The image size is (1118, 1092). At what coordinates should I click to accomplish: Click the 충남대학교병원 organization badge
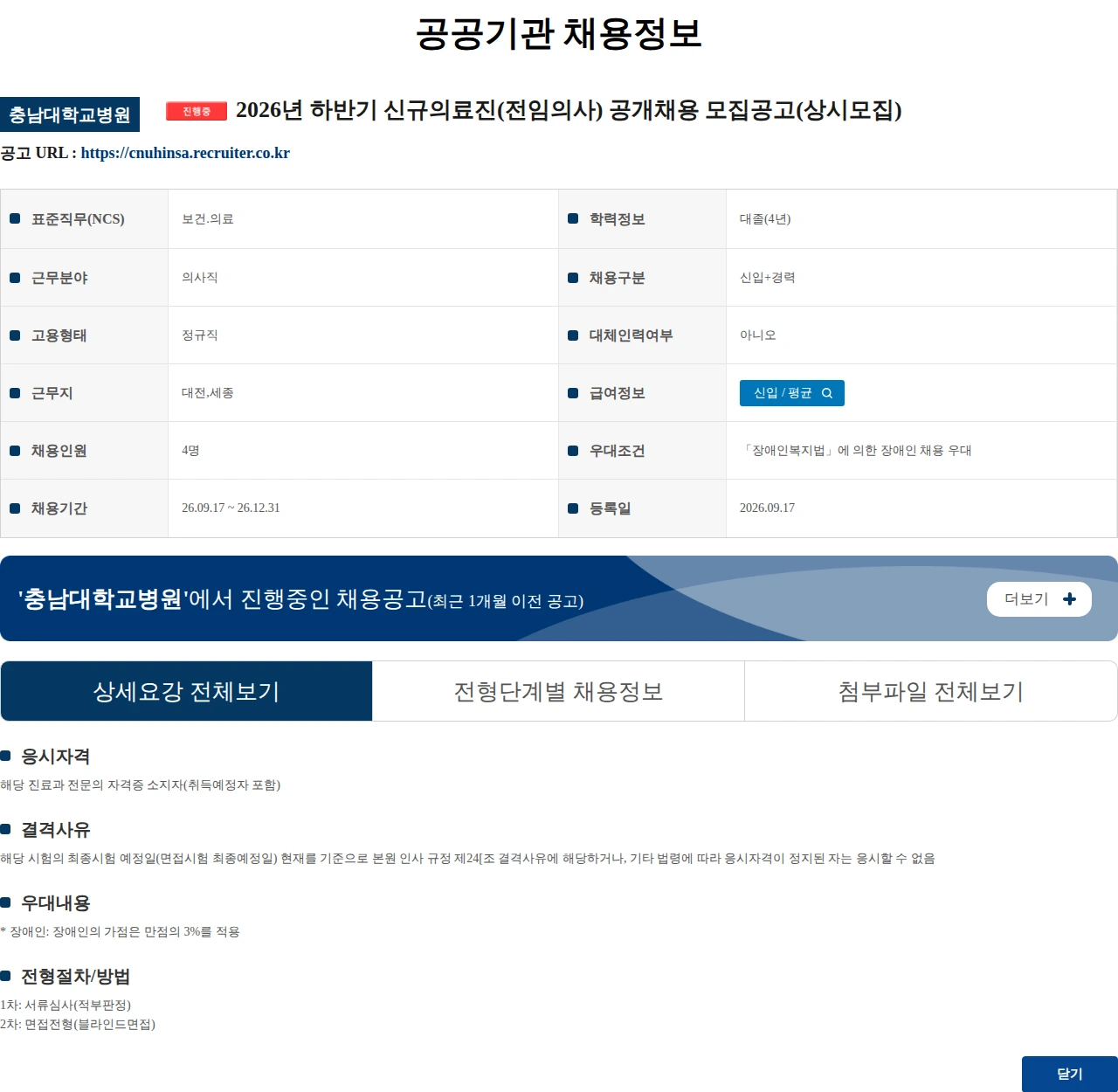click(70, 114)
